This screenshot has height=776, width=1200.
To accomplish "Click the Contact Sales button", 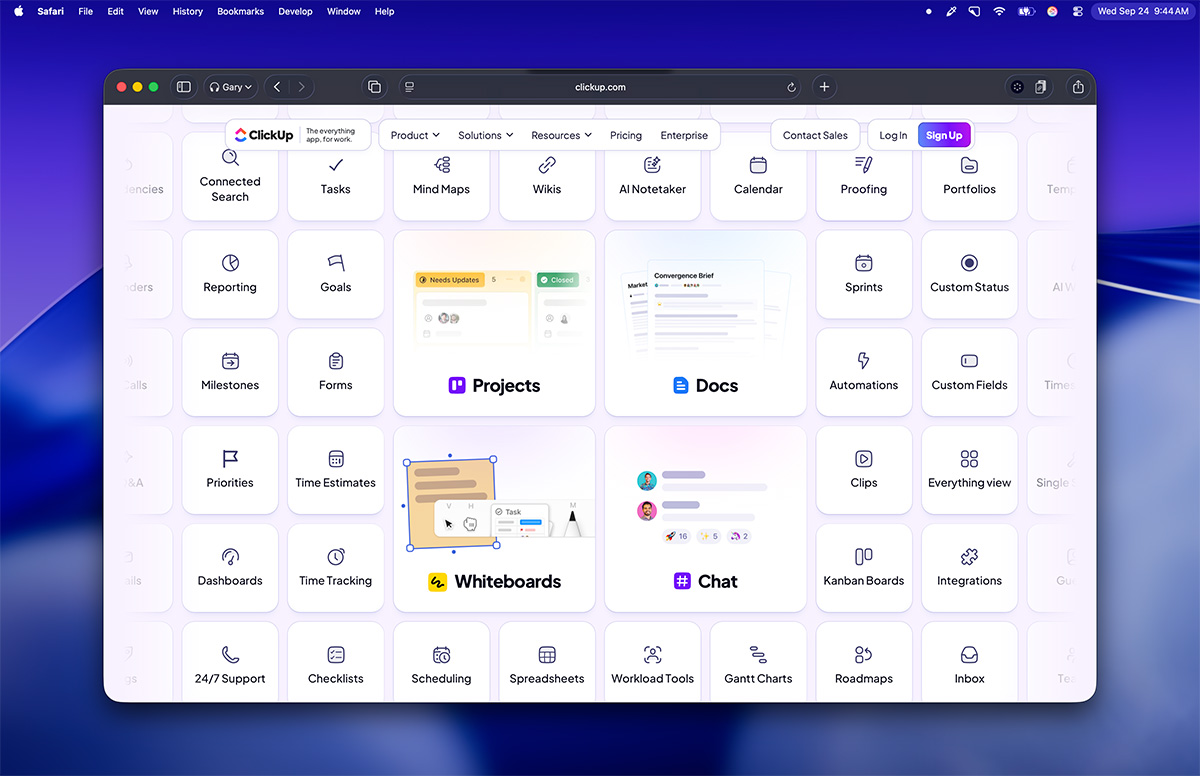I will tap(815, 135).
